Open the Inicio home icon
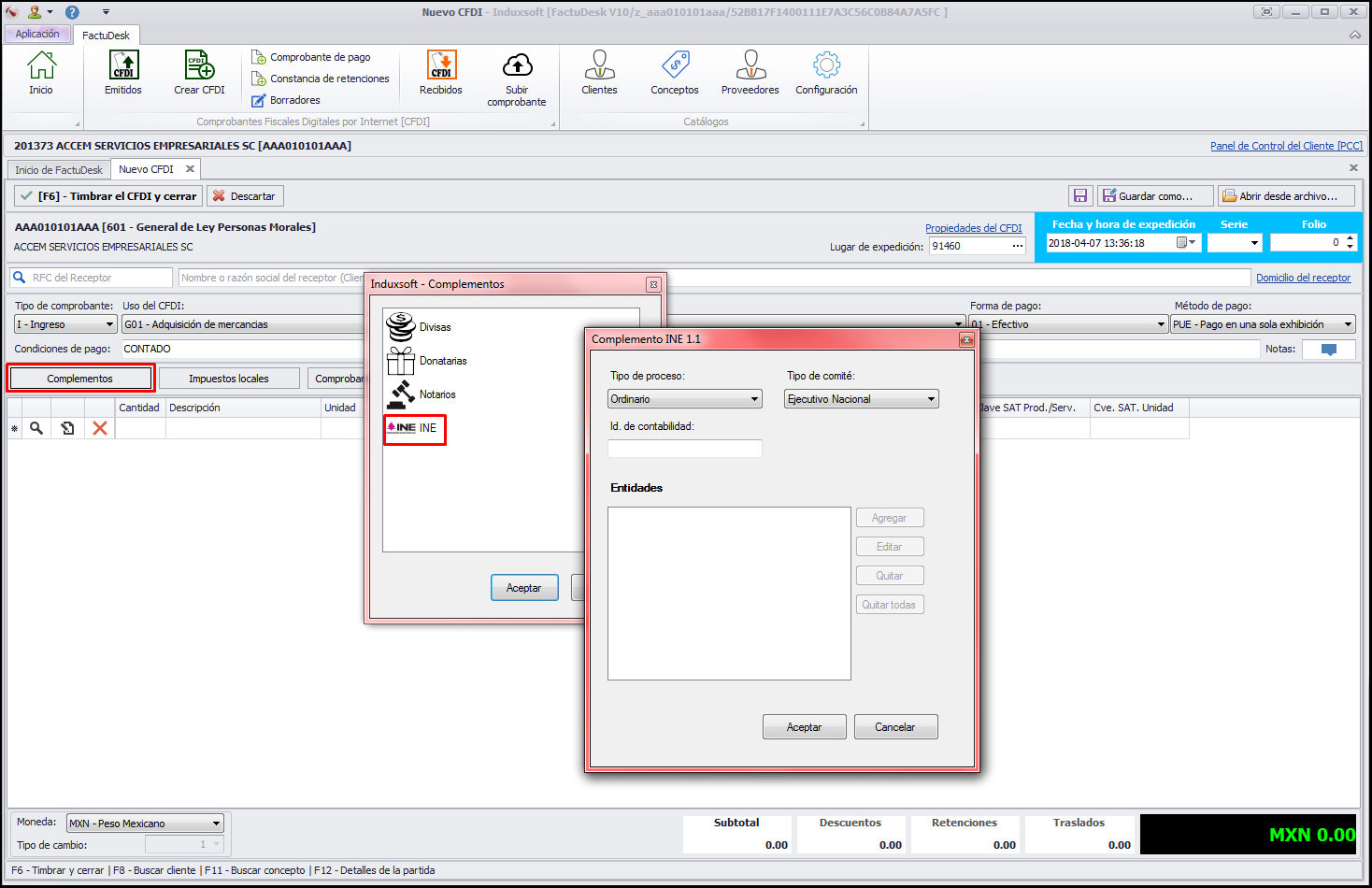The height and width of the screenshot is (888, 1372). click(x=41, y=73)
